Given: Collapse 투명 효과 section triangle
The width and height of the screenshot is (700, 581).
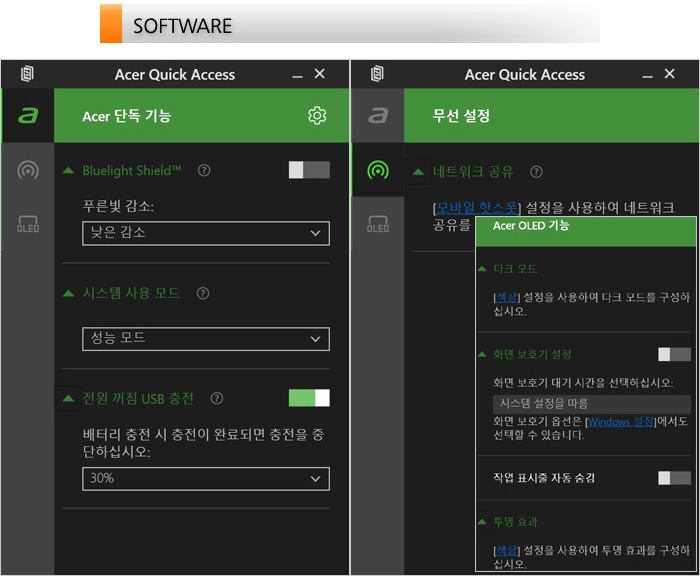Looking at the screenshot, I should point(482,522).
